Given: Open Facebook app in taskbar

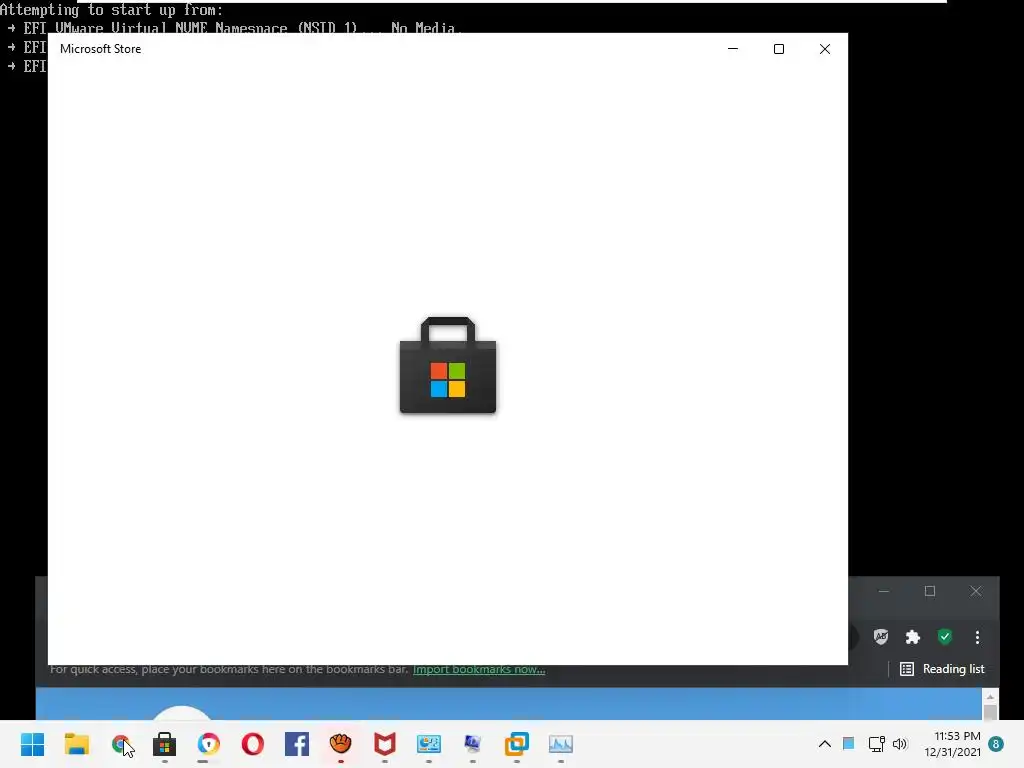Looking at the screenshot, I should coord(296,744).
